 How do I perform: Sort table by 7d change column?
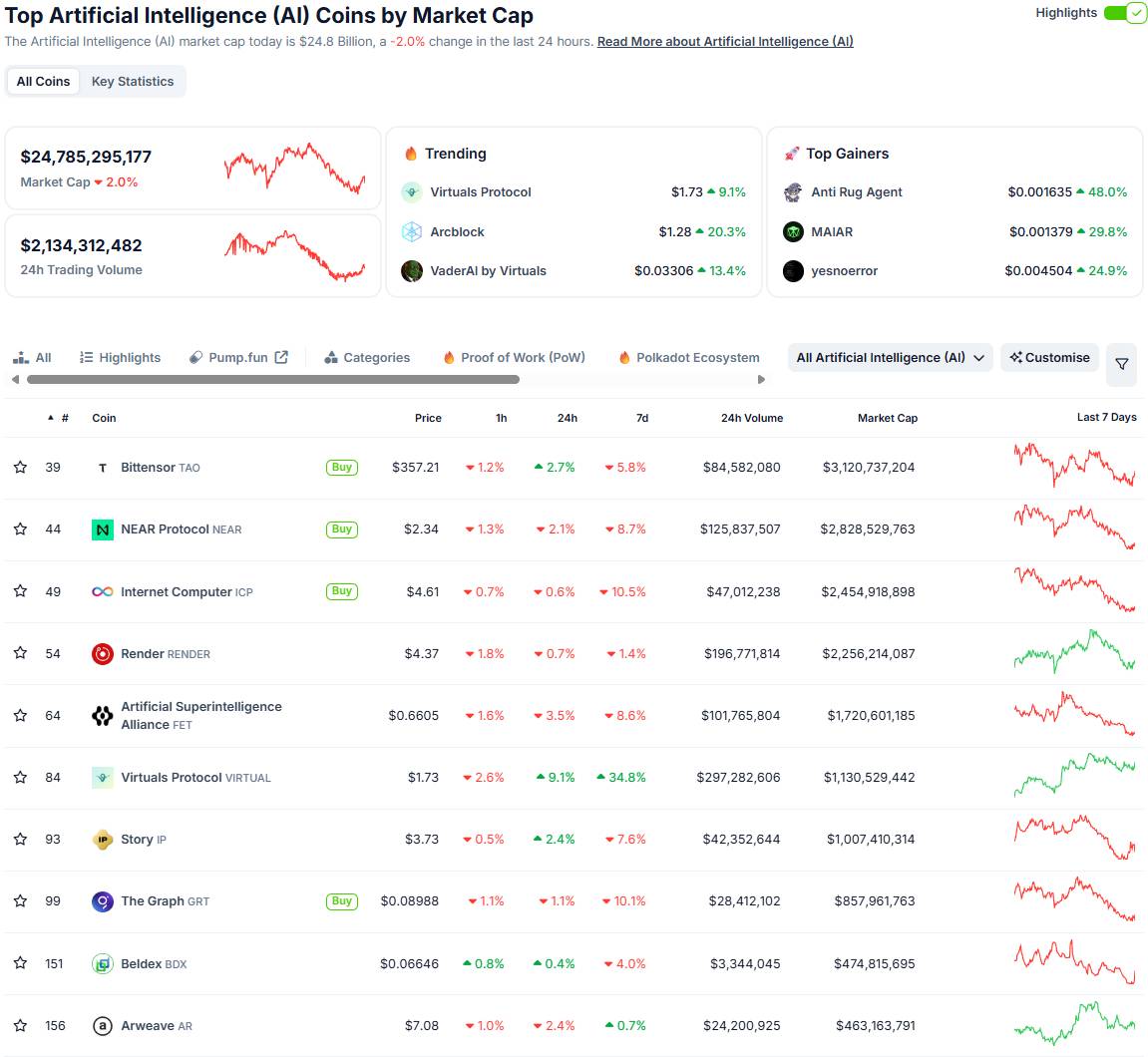pyautogui.click(x=642, y=418)
